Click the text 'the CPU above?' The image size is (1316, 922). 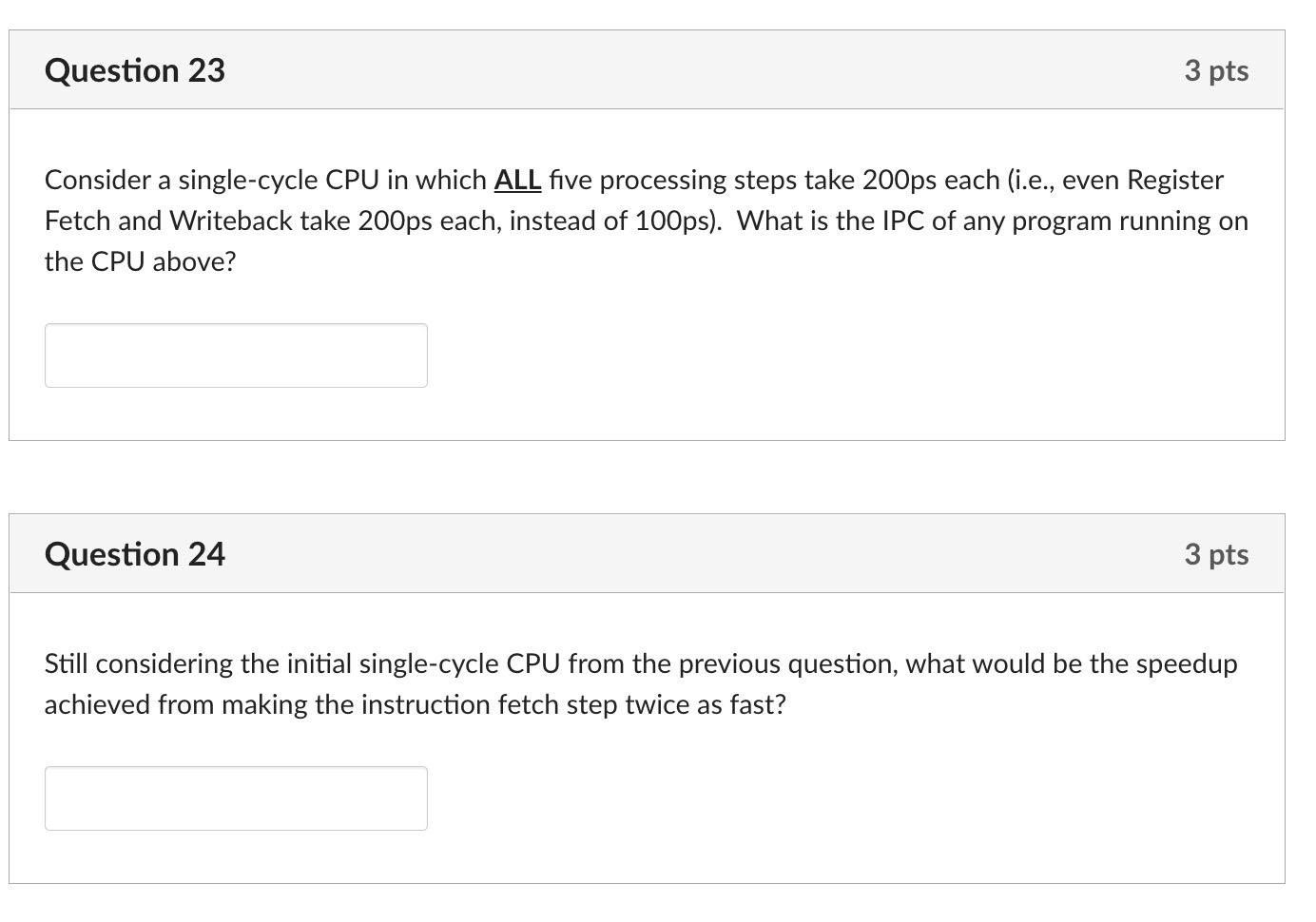tap(140, 261)
